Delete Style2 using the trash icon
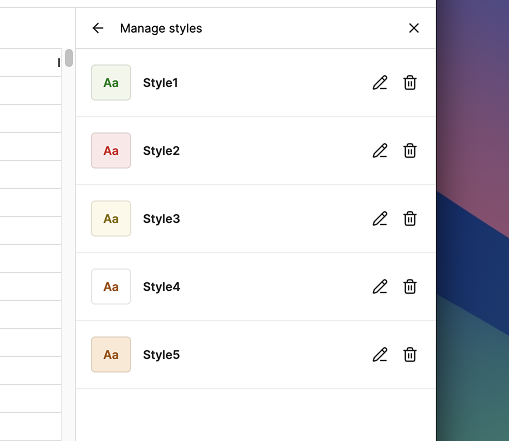The height and width of the screenshot is (441, 509). pos(410,151)
